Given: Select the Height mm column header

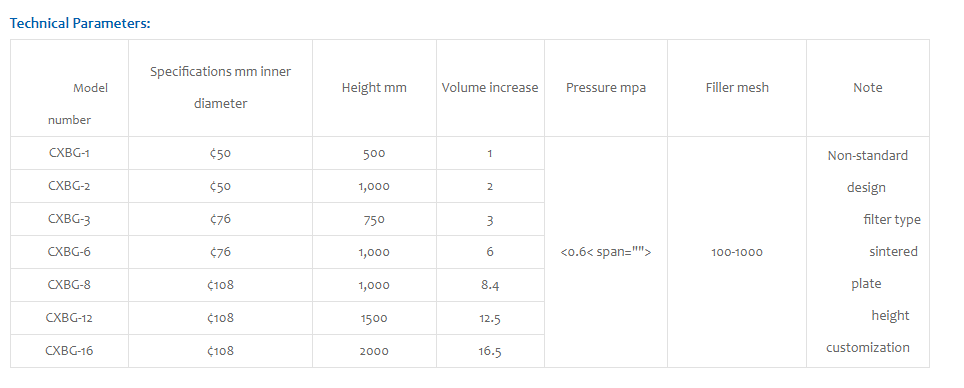Looking at the screenshot, I should [x=374, y=88].
